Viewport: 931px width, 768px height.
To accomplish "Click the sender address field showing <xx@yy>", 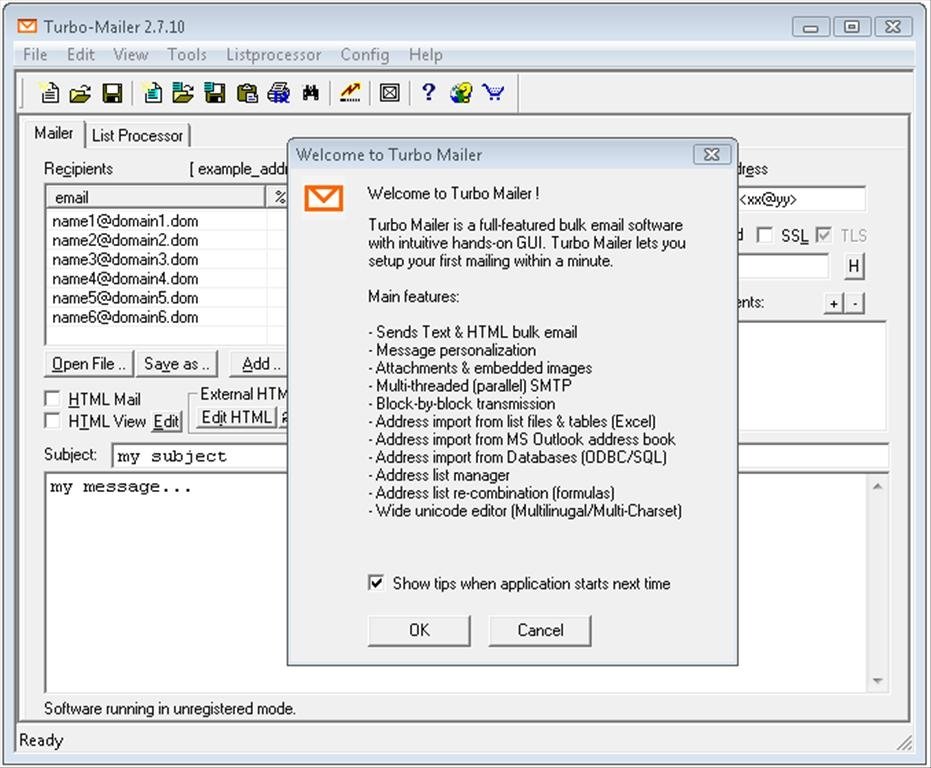I will point(802,199).
